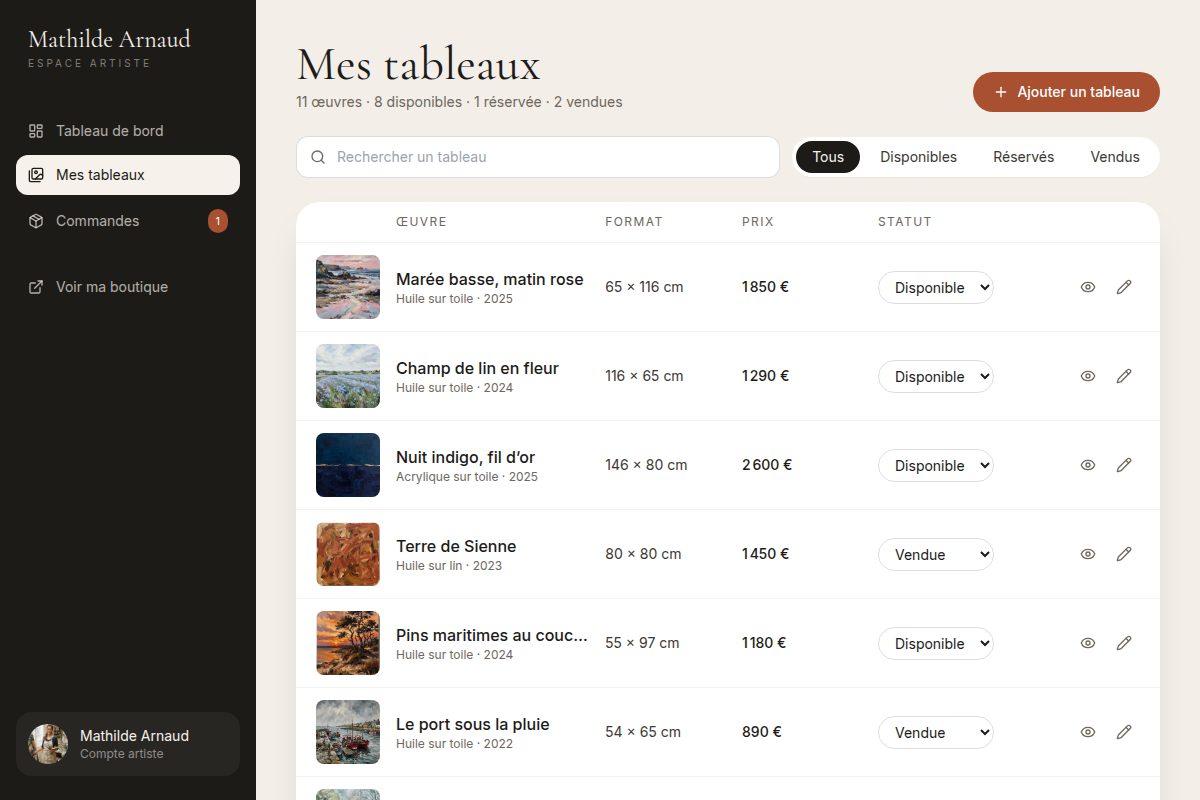The image size is (1200, 800).
Task: Click the title Nuit indigo, fil d'or
Action: coord(466,458)
